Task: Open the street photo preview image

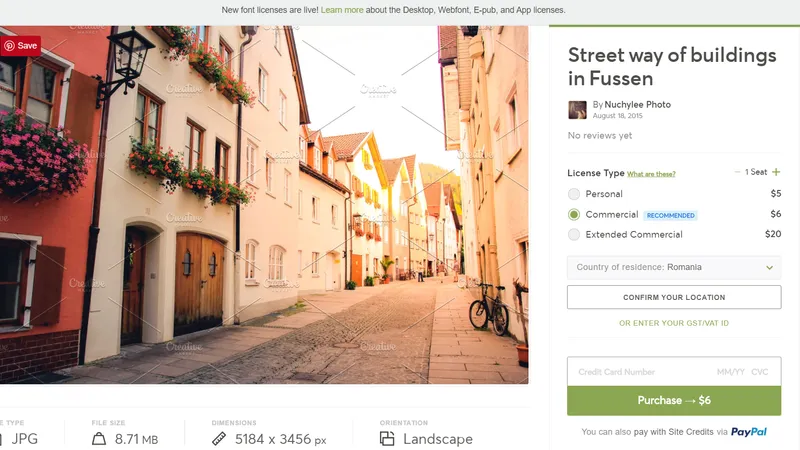Action: 264,204
